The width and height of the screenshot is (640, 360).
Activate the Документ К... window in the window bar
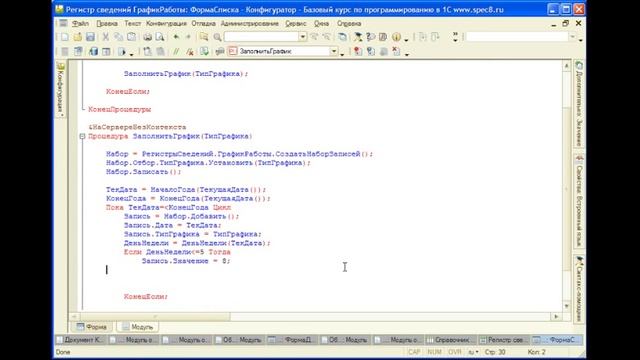pos(81,340)
